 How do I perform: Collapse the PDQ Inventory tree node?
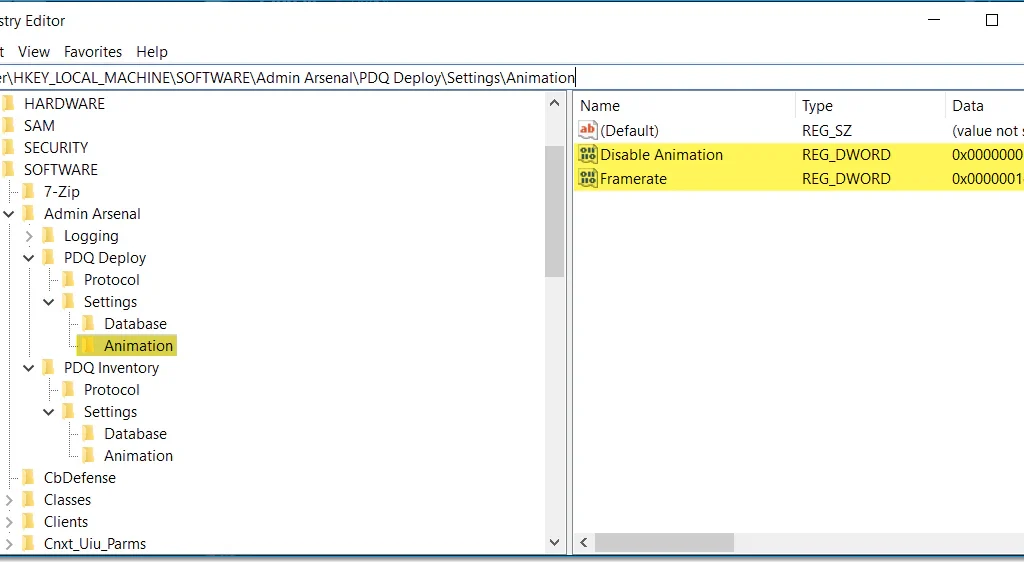click(x=29, y=368)
